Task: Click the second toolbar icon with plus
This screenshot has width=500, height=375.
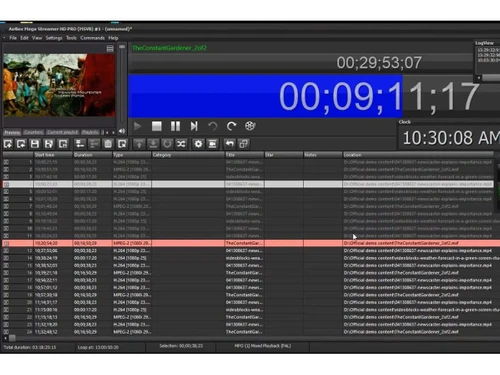Action: 21,144
